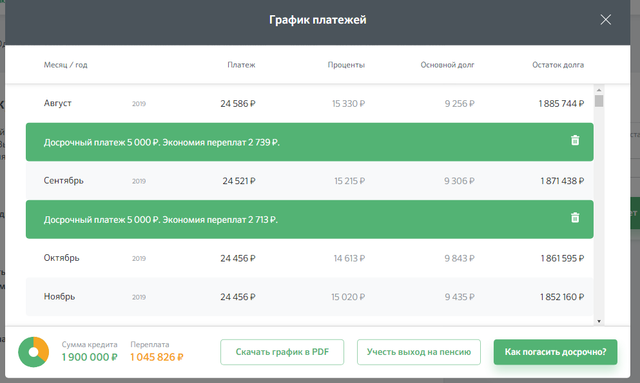
Task: Click Учесть выход на пенсию button
Action: pyautogui.click(x=419, y=352)
